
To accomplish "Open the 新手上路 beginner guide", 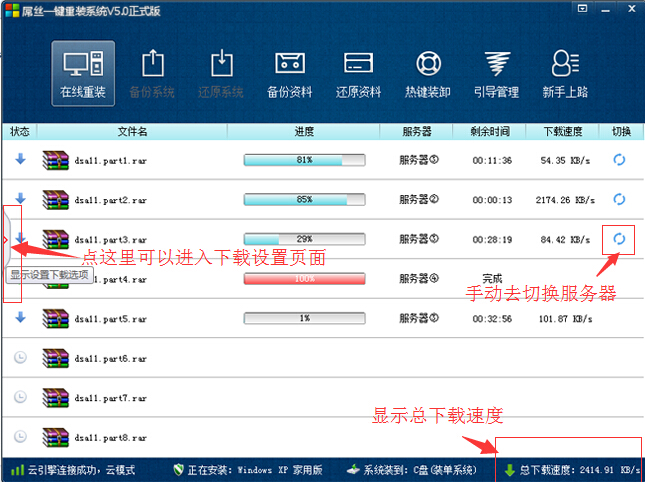I will click(x=563, y=72).
